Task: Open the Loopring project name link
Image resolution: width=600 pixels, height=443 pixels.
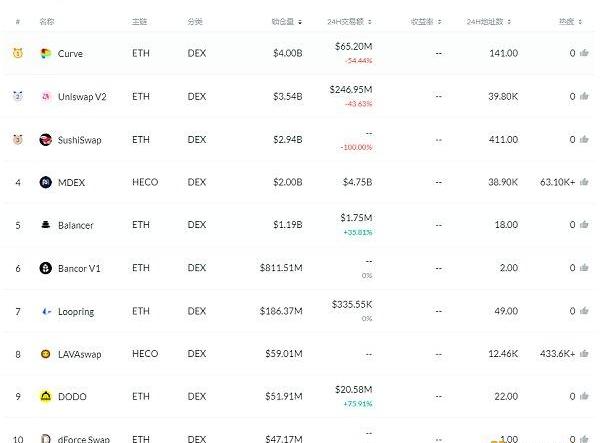Action: pyautogui.click(x=76, y=312)
